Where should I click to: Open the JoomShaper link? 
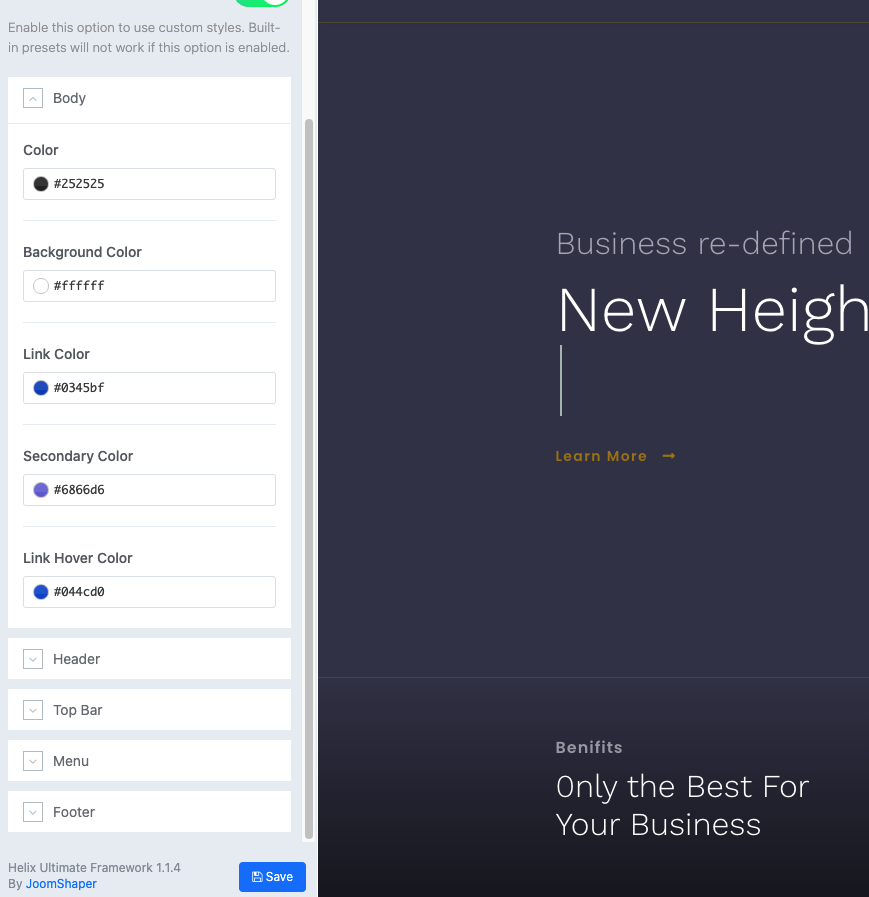tap(61, 884)
